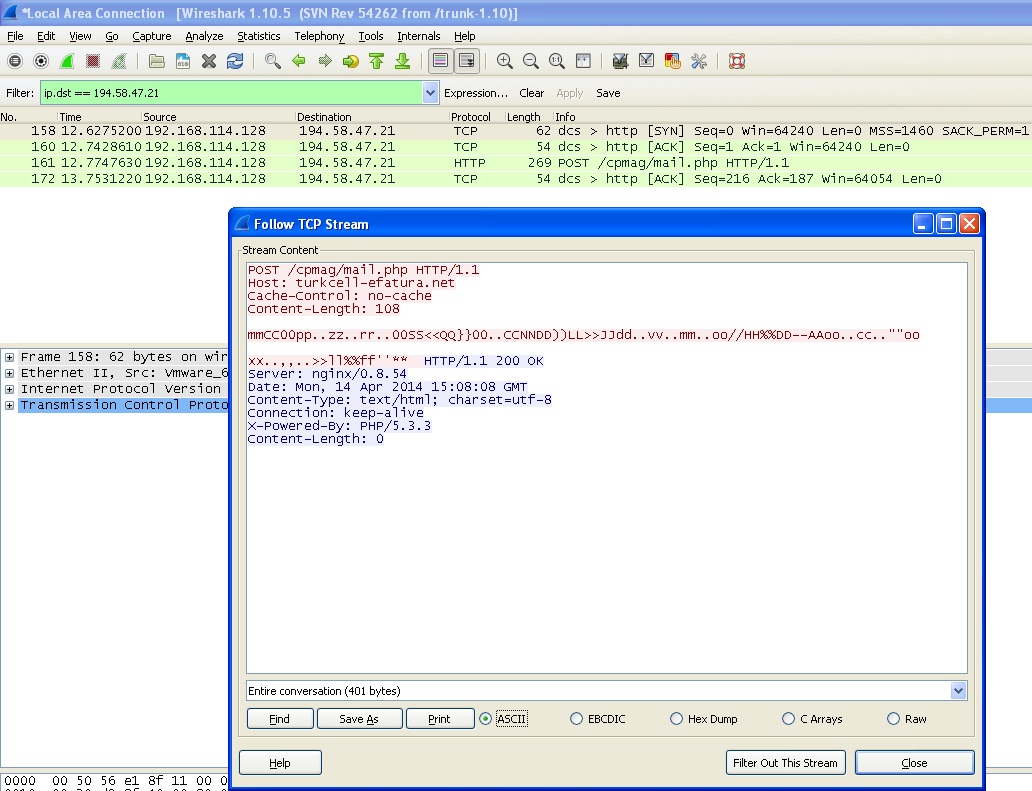Switch the stream view to Raw
This screenshot has width=1032, height=791.
893,719
